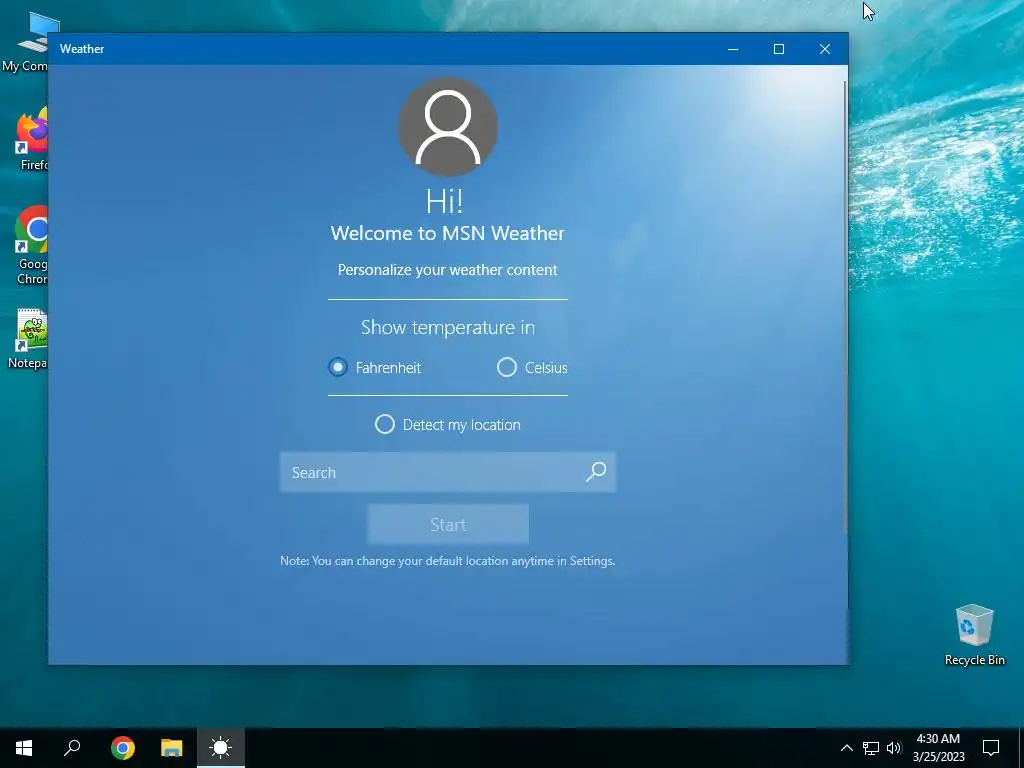Open taskbar search magnifier

coord(72,748)
